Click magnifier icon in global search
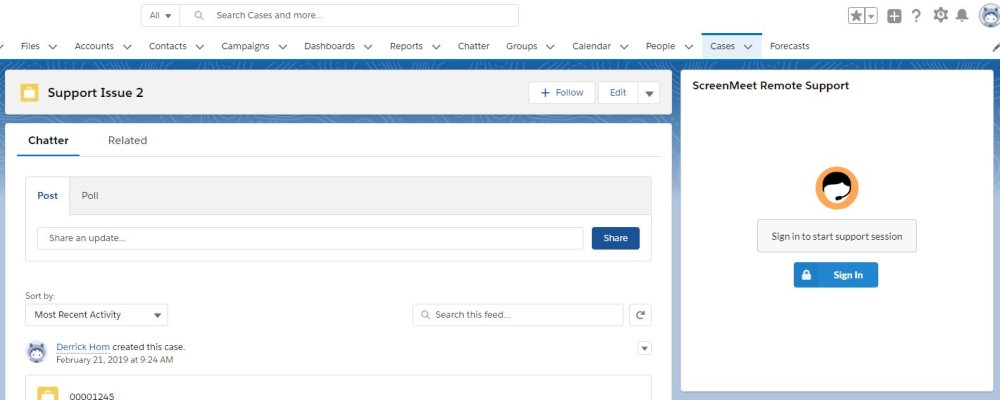 click(199, 15)
